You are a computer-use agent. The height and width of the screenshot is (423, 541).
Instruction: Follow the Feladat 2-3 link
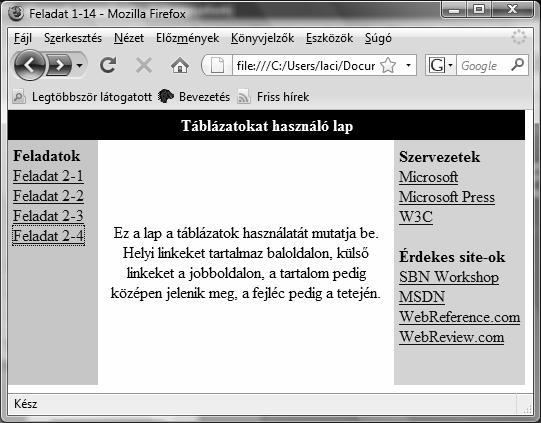tap(48, 216)
